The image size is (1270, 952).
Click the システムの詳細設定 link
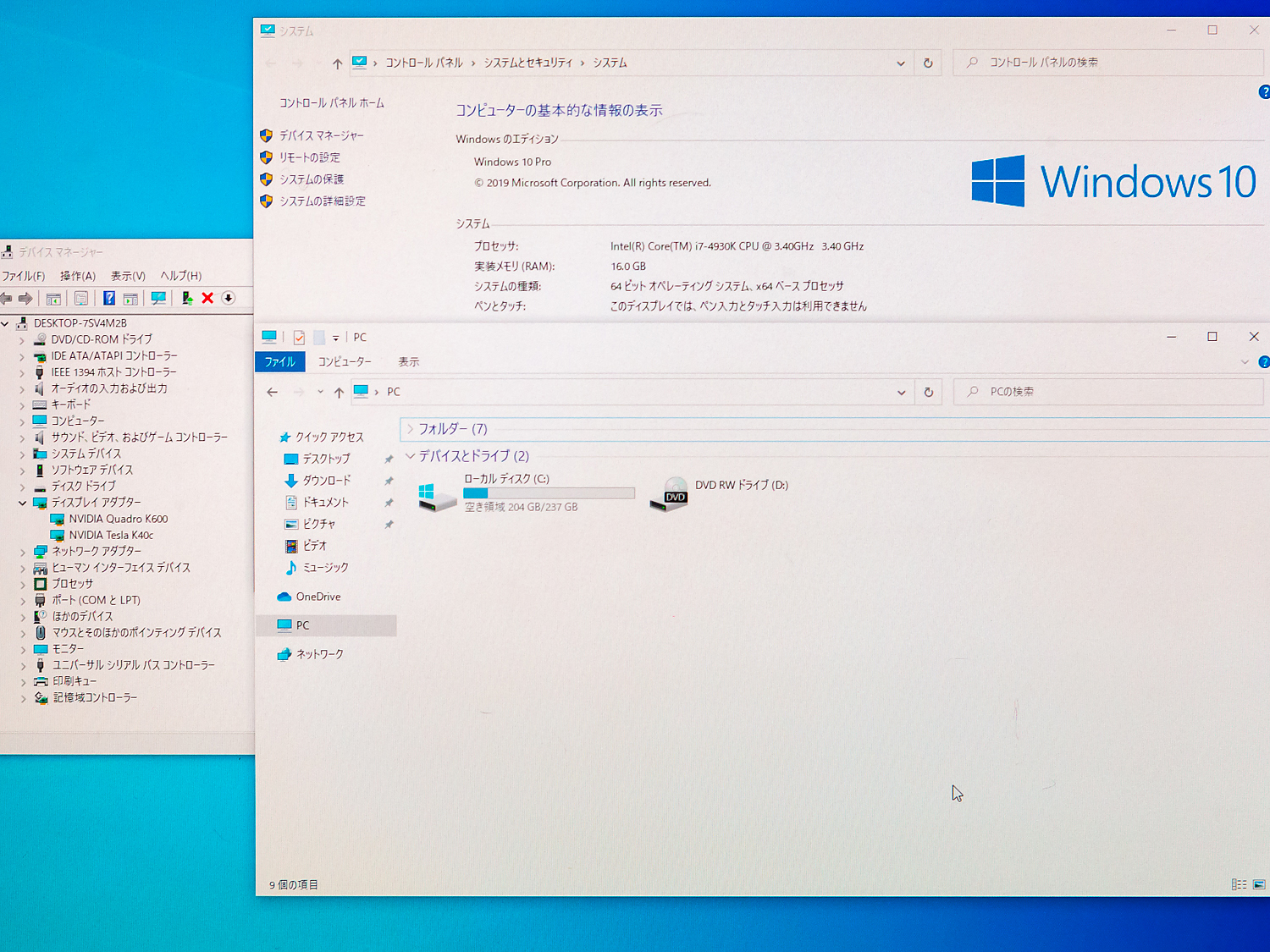(323, 201)
